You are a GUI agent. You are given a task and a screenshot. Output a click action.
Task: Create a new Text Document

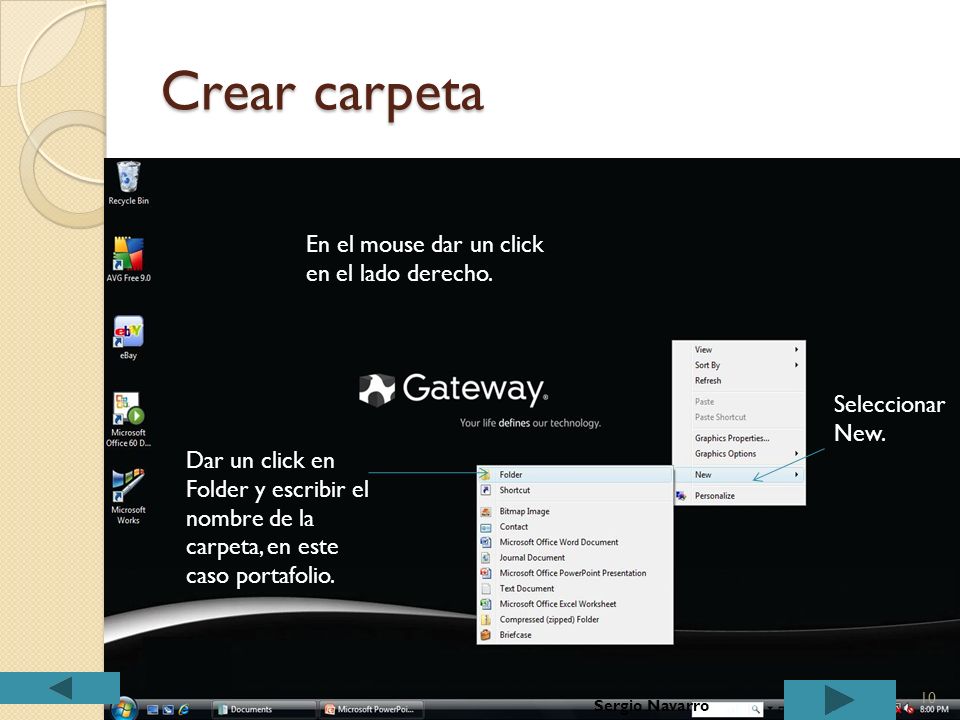click(x=575, y=588)
